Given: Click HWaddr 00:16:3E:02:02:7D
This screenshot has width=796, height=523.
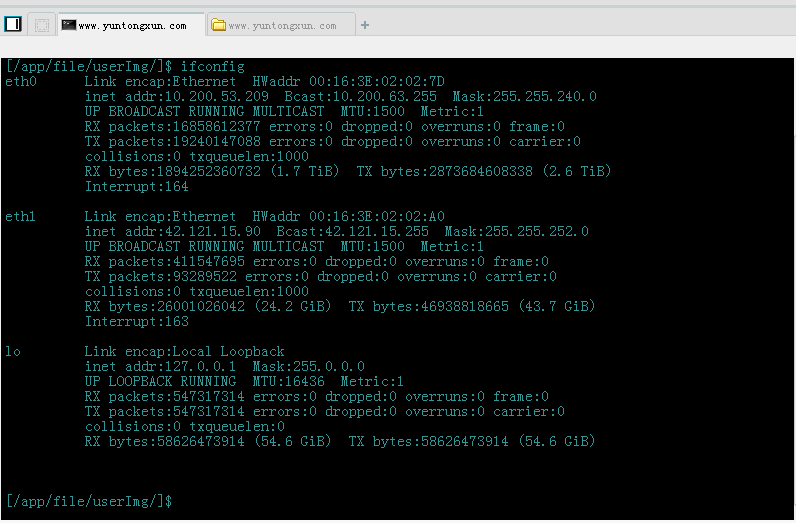Looking at the screenshot, I should tap(348, 81).
